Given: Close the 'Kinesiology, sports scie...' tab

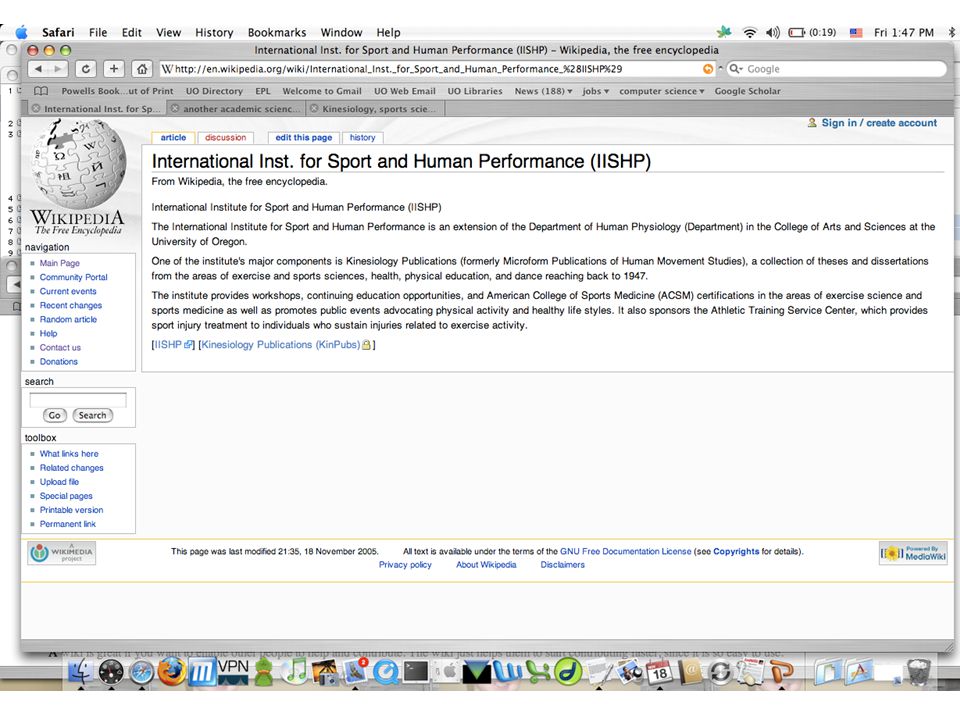Looking at the screenshot, I should tap(314, 109).
